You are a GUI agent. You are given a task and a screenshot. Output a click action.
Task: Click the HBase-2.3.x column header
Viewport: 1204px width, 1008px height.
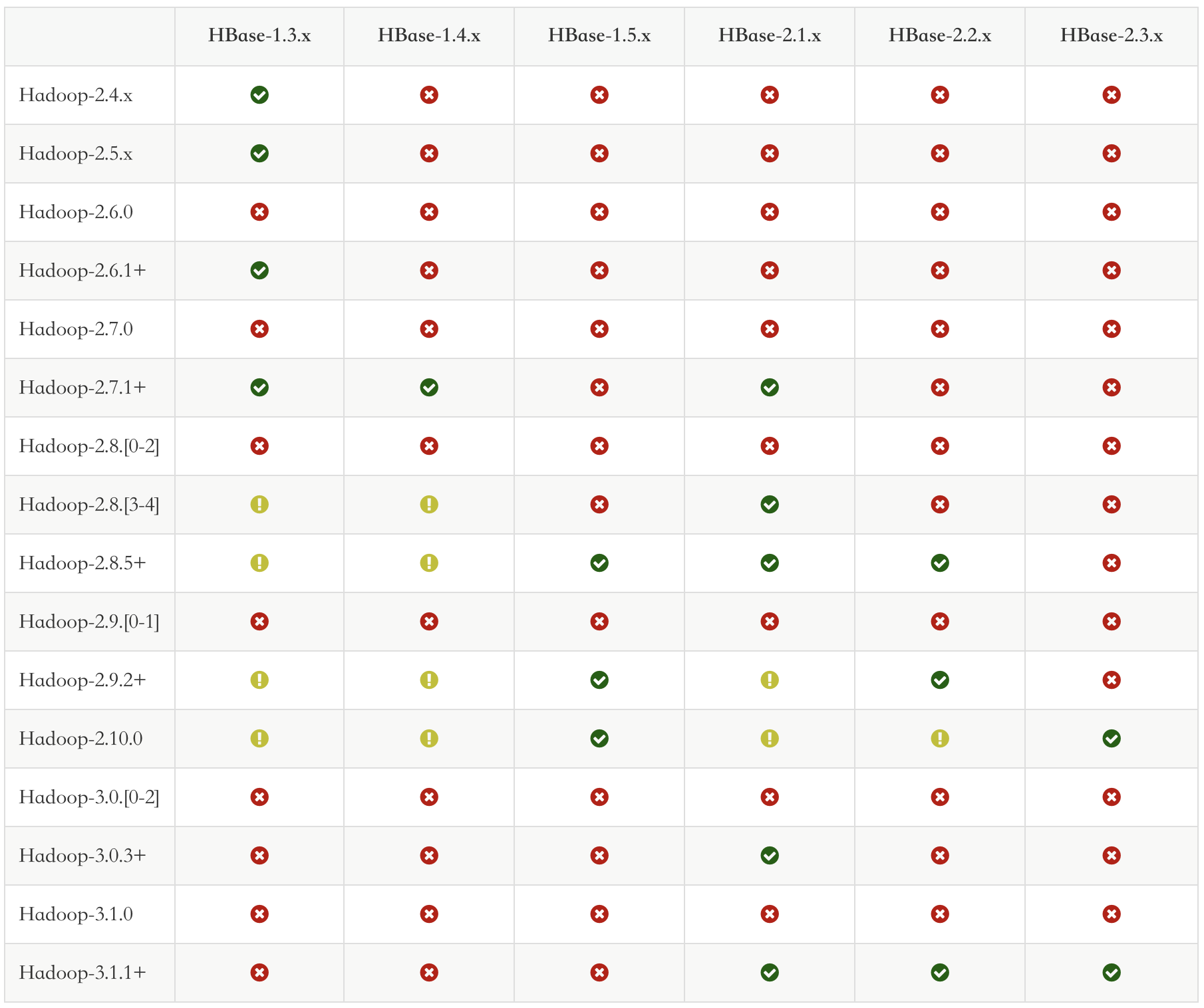[x=1112, y=36]
